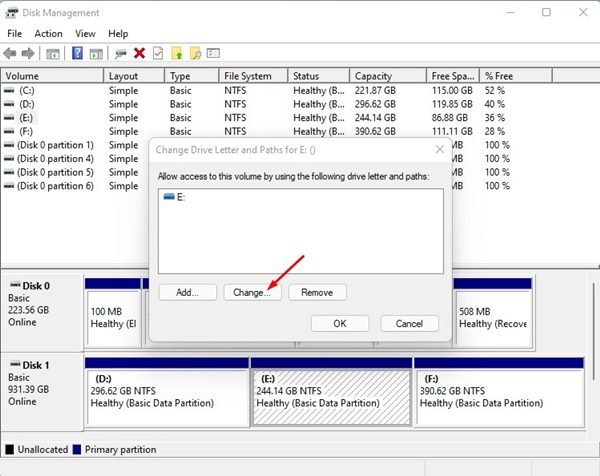
Task: Click the Forward arrow in the toolbar
Action: point(29,53)
